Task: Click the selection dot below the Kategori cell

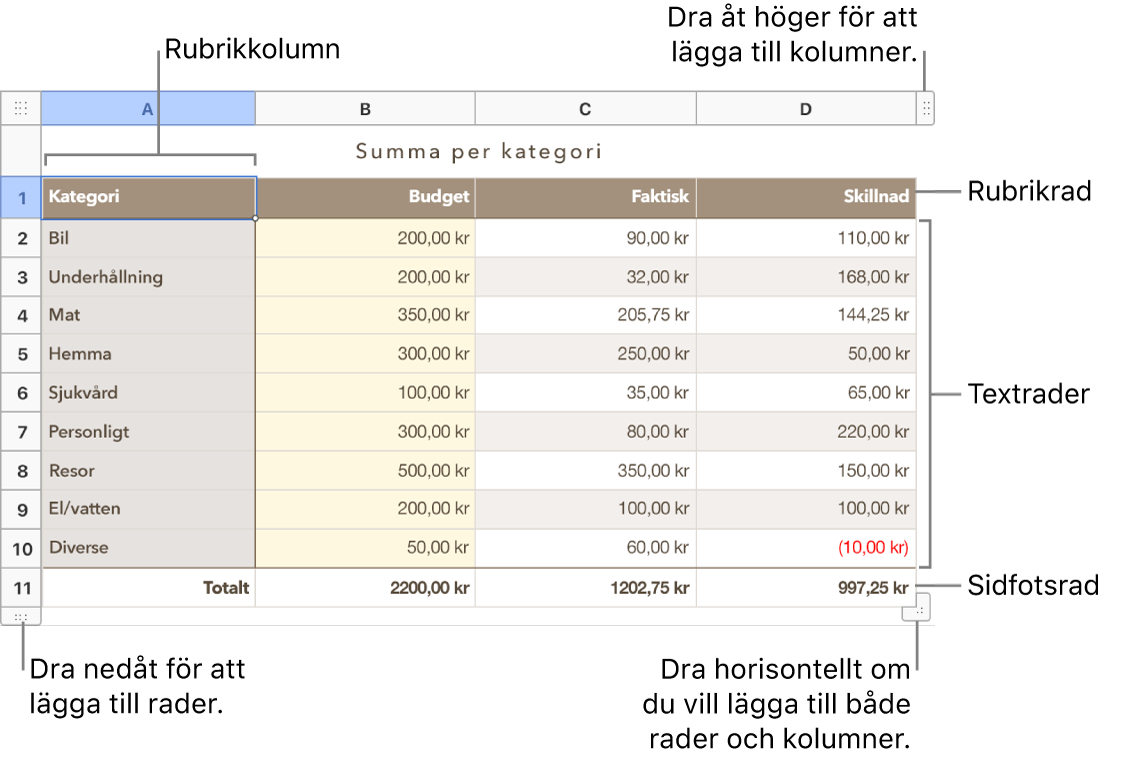Action: pos(256,217)
